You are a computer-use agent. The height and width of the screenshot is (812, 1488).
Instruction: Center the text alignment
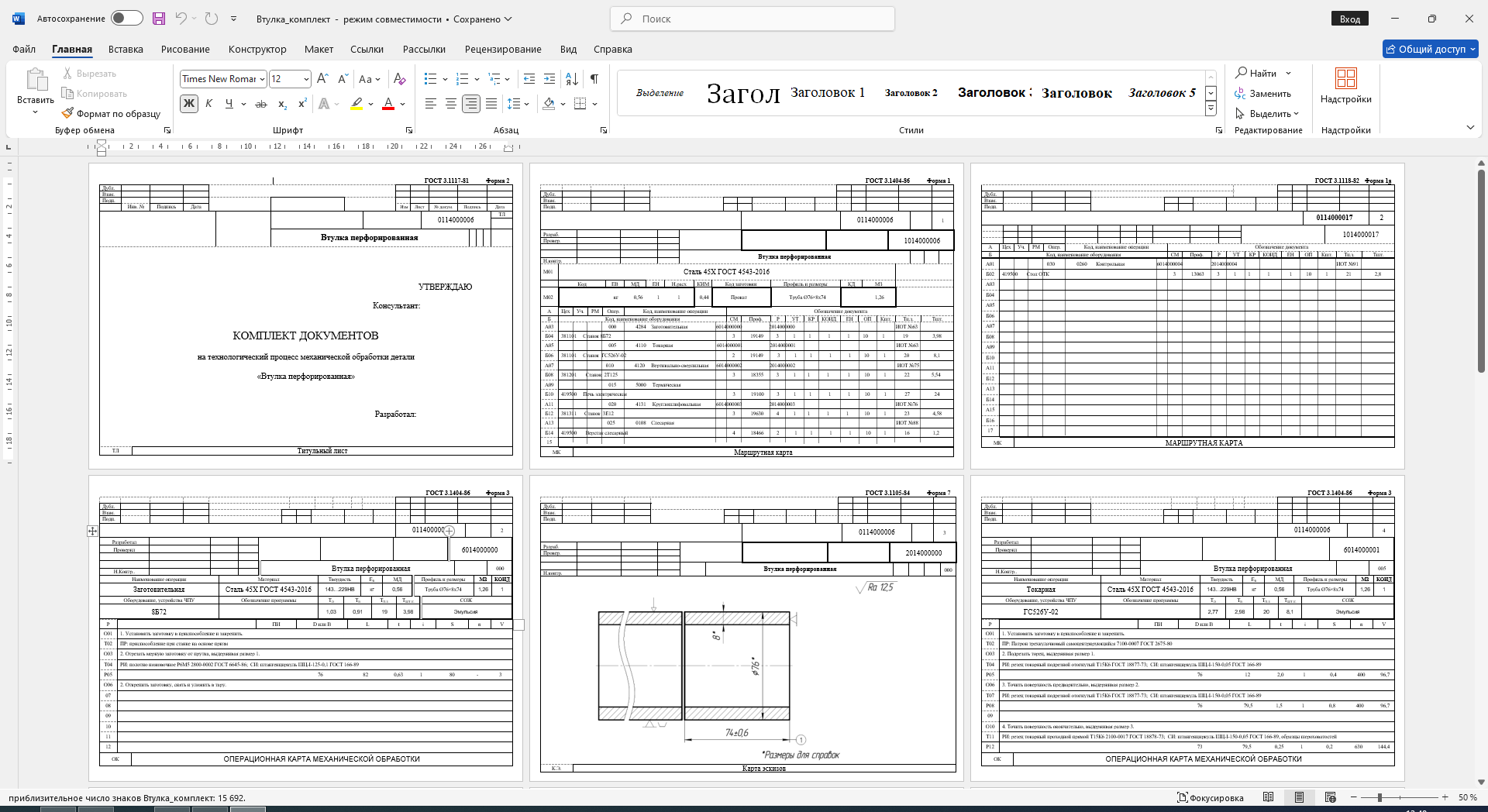tap(451, 104)
